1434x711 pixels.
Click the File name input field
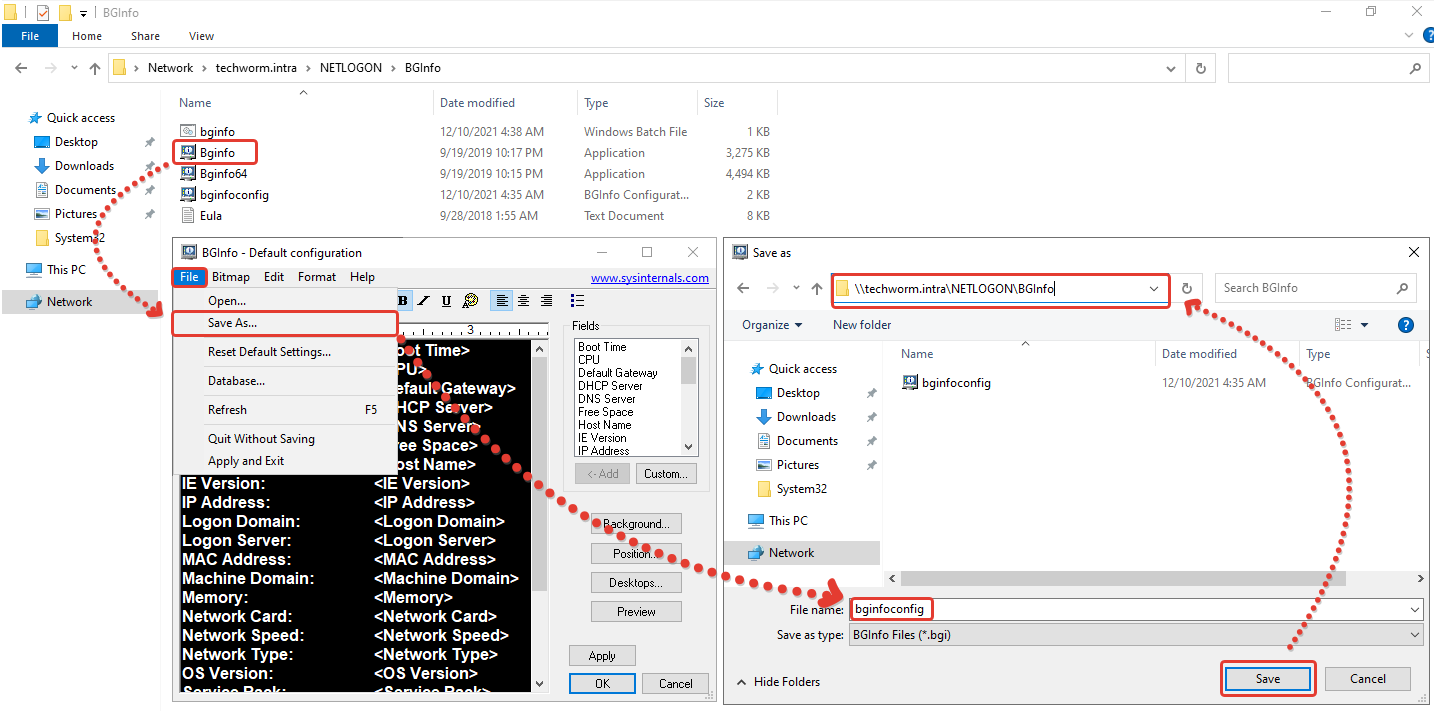[1130, 609]
